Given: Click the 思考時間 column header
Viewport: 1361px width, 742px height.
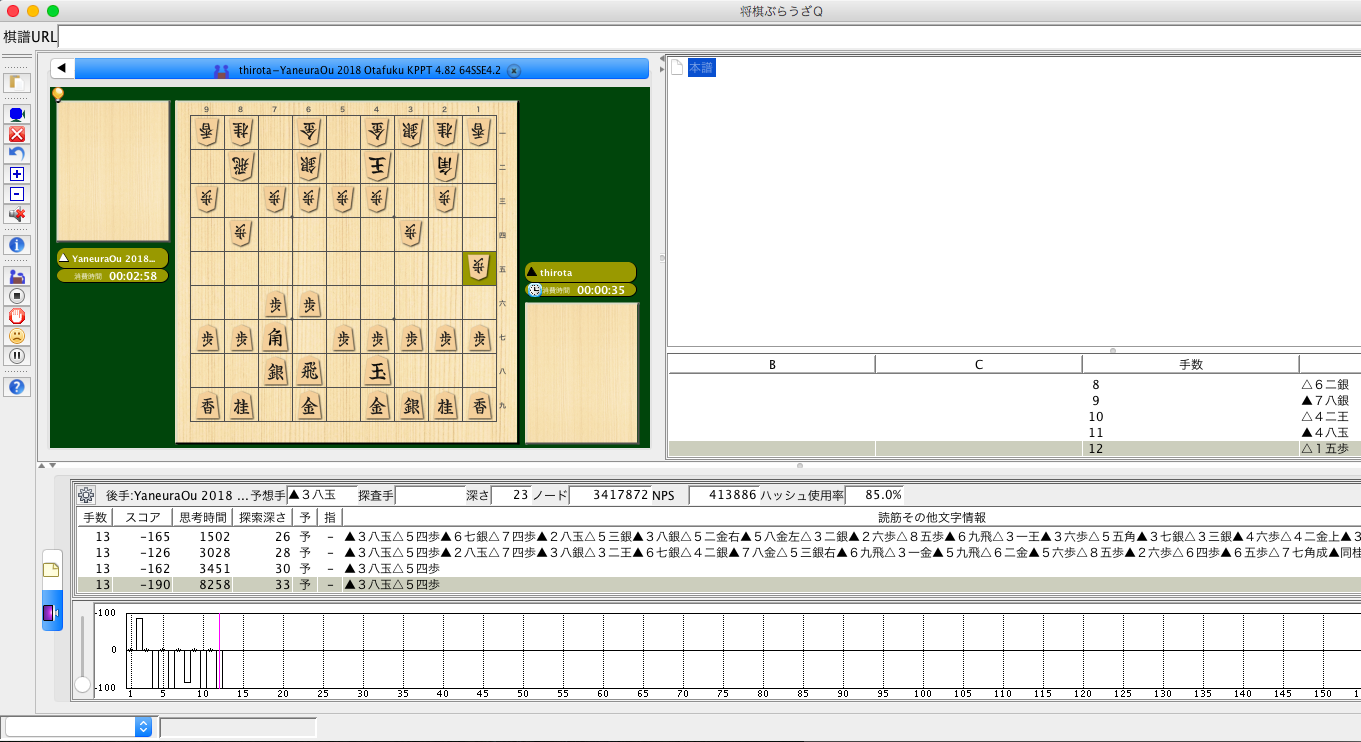Looking at the screenshot, I should point(202,518).
